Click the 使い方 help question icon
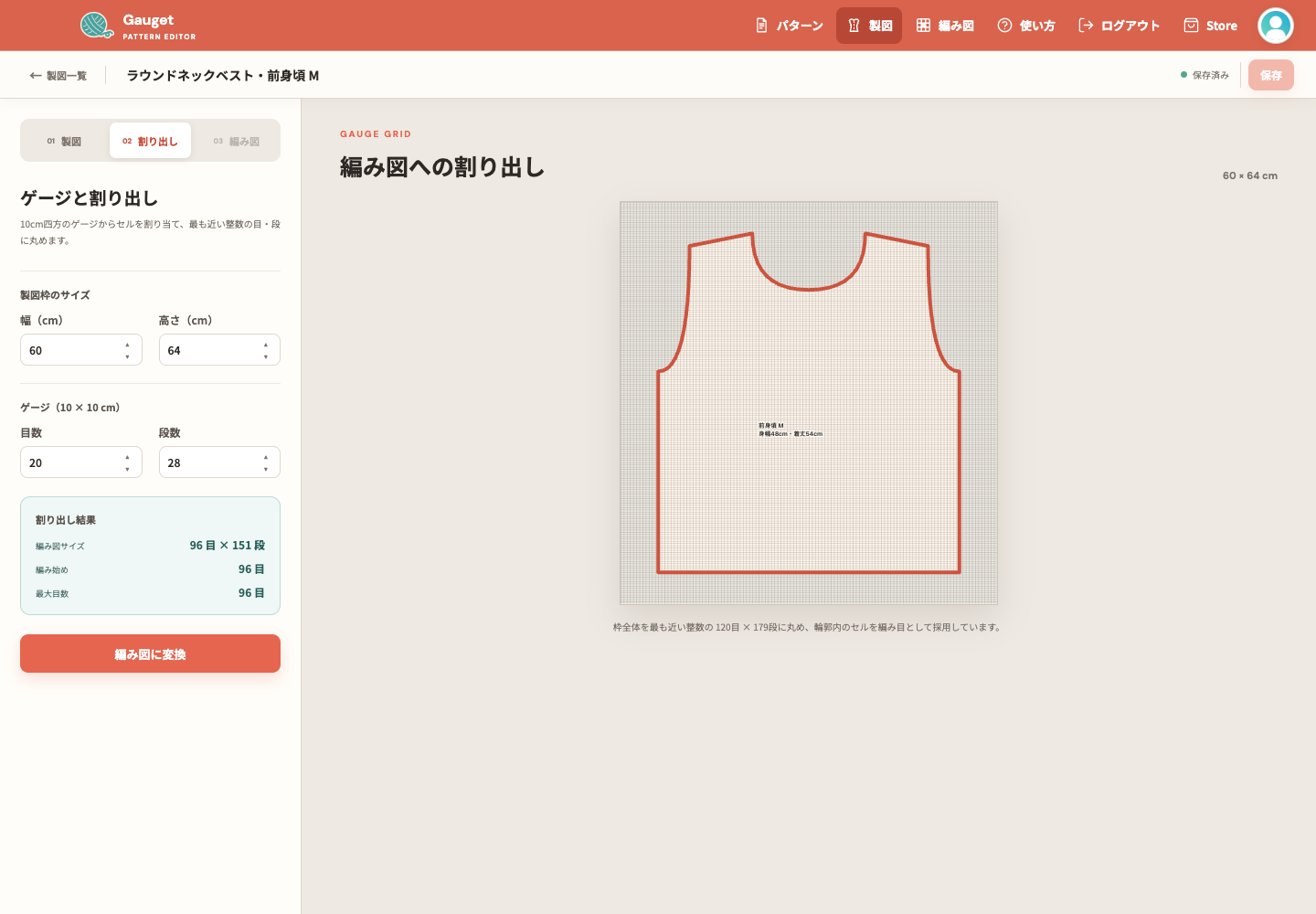1316x914 pixels. pyautogui.click(x=1004, y=26)
